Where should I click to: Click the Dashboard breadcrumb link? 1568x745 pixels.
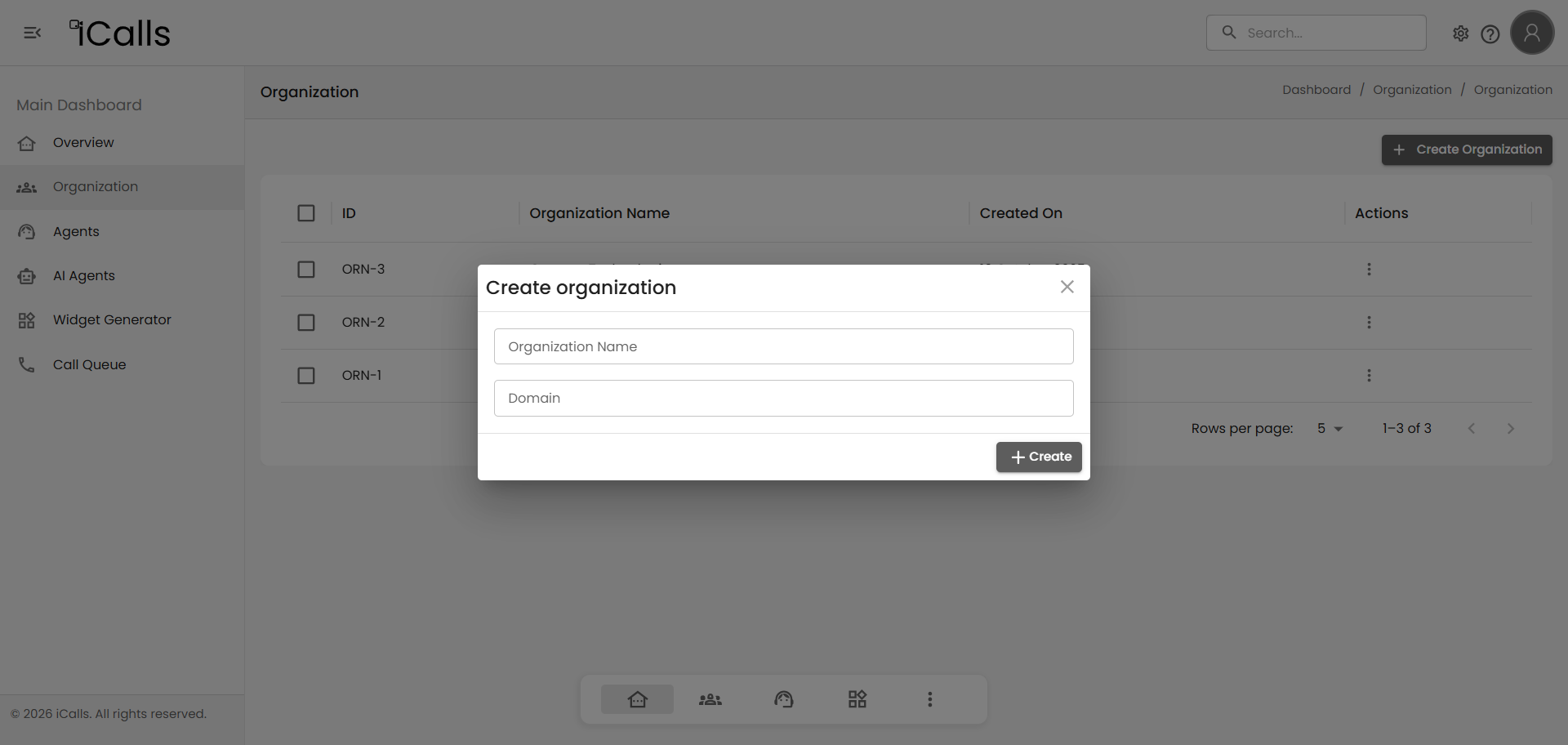pos(1316,90)
